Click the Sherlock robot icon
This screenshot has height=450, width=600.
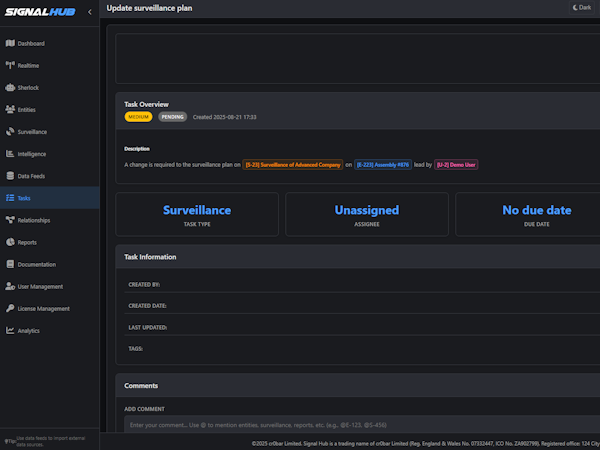tap(10, 88)
